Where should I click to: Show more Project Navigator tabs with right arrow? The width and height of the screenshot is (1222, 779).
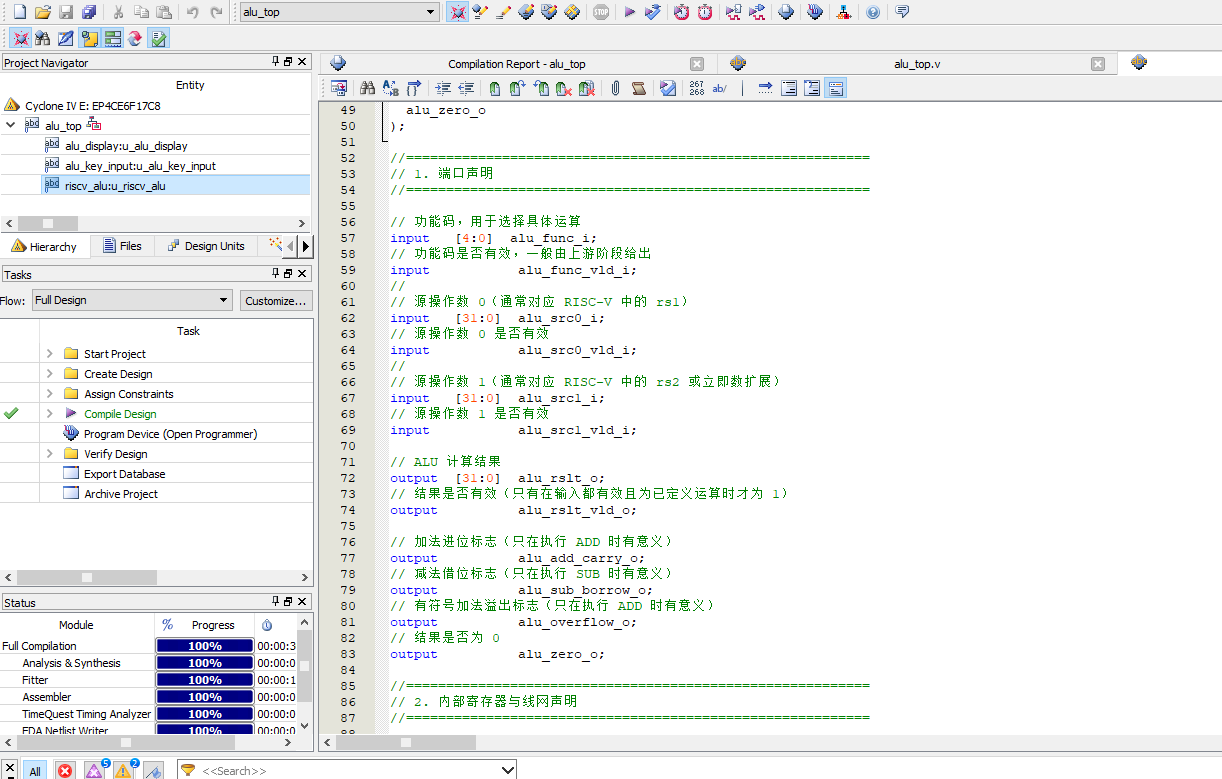point(305,246)
